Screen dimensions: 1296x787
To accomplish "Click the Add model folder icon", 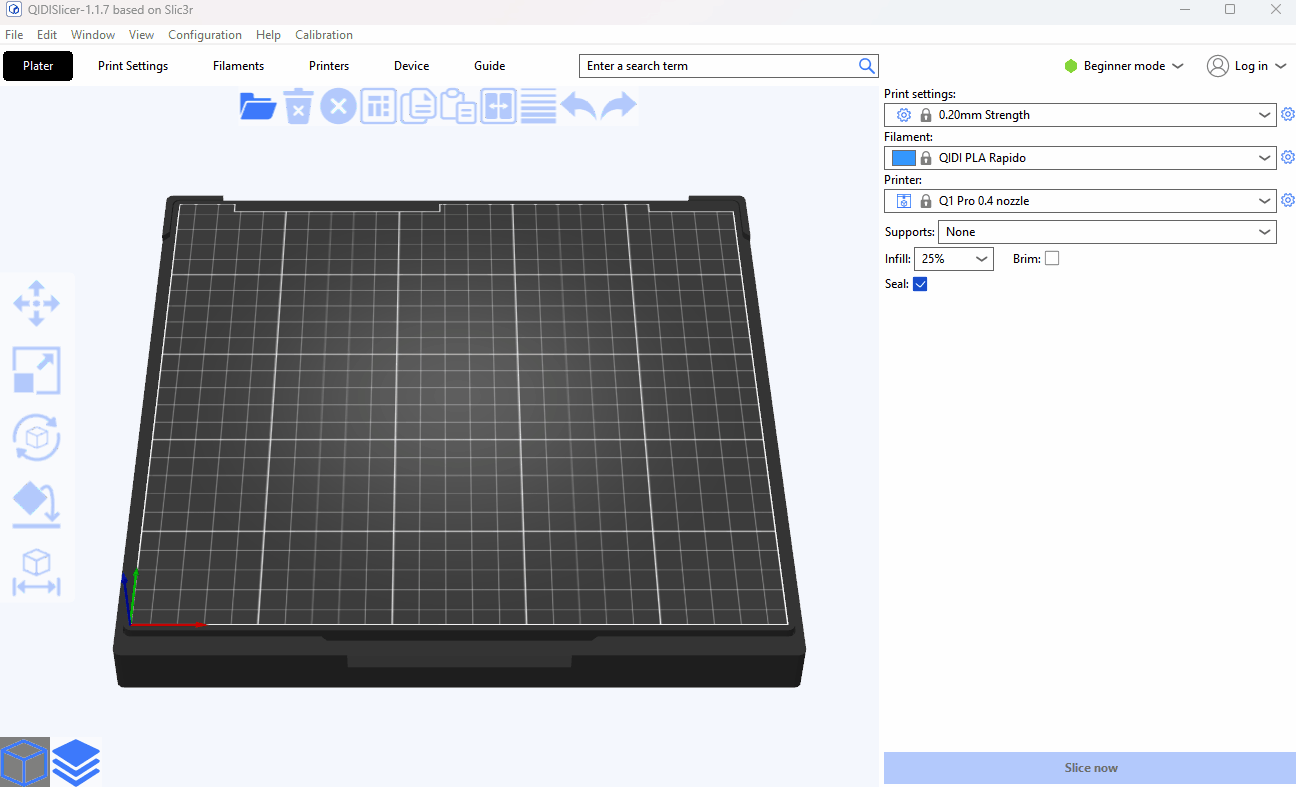I will (x=258, y=106).
